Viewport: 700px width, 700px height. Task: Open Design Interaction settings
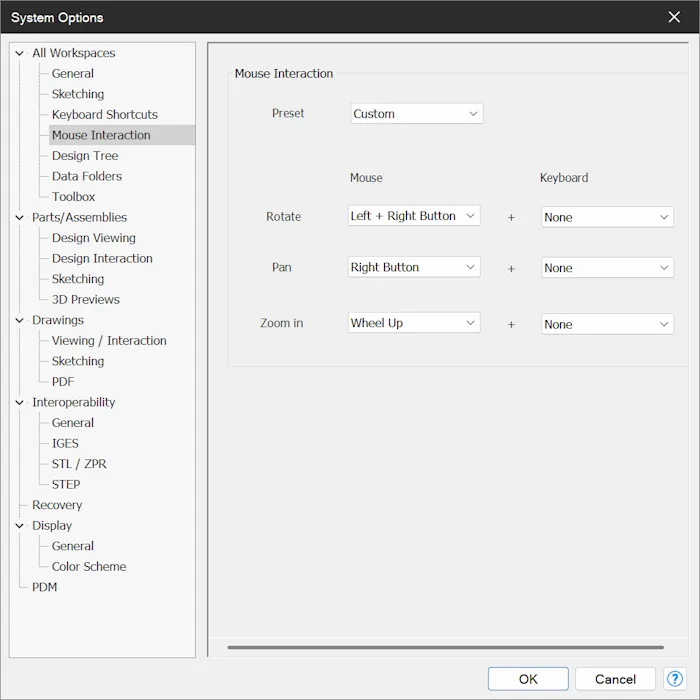click(102, 258)
